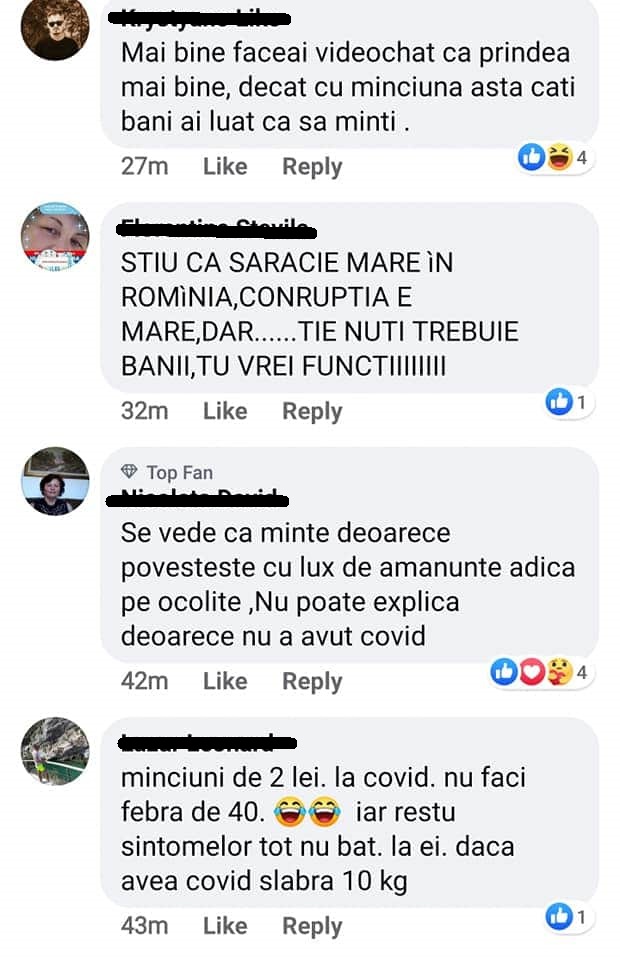Click thumbs-up reaction on 42m comment
This screenshot has height=960, width=620.
click(504, 672)
